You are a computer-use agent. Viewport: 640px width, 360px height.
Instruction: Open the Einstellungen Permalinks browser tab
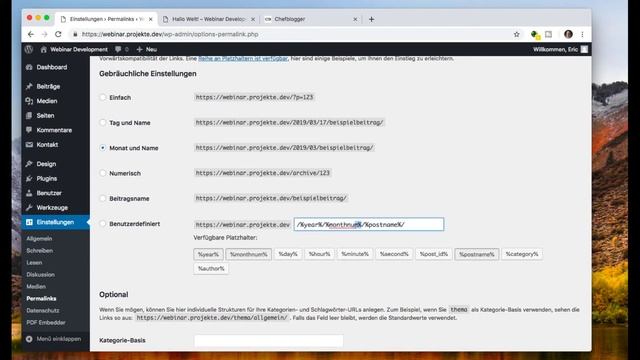[106, 19]
